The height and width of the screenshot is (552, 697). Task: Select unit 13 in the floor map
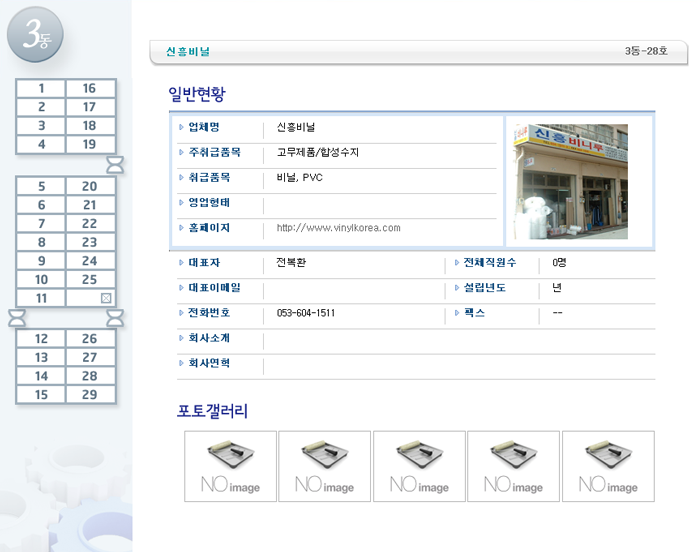(x=41, y=357)
